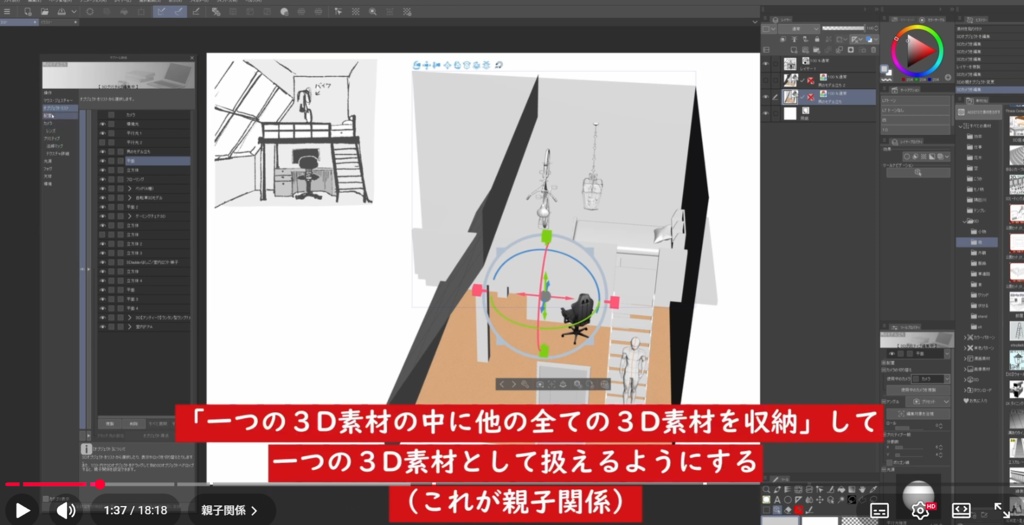
Task: Open the video settings gear
Action: tap(920, 510)
